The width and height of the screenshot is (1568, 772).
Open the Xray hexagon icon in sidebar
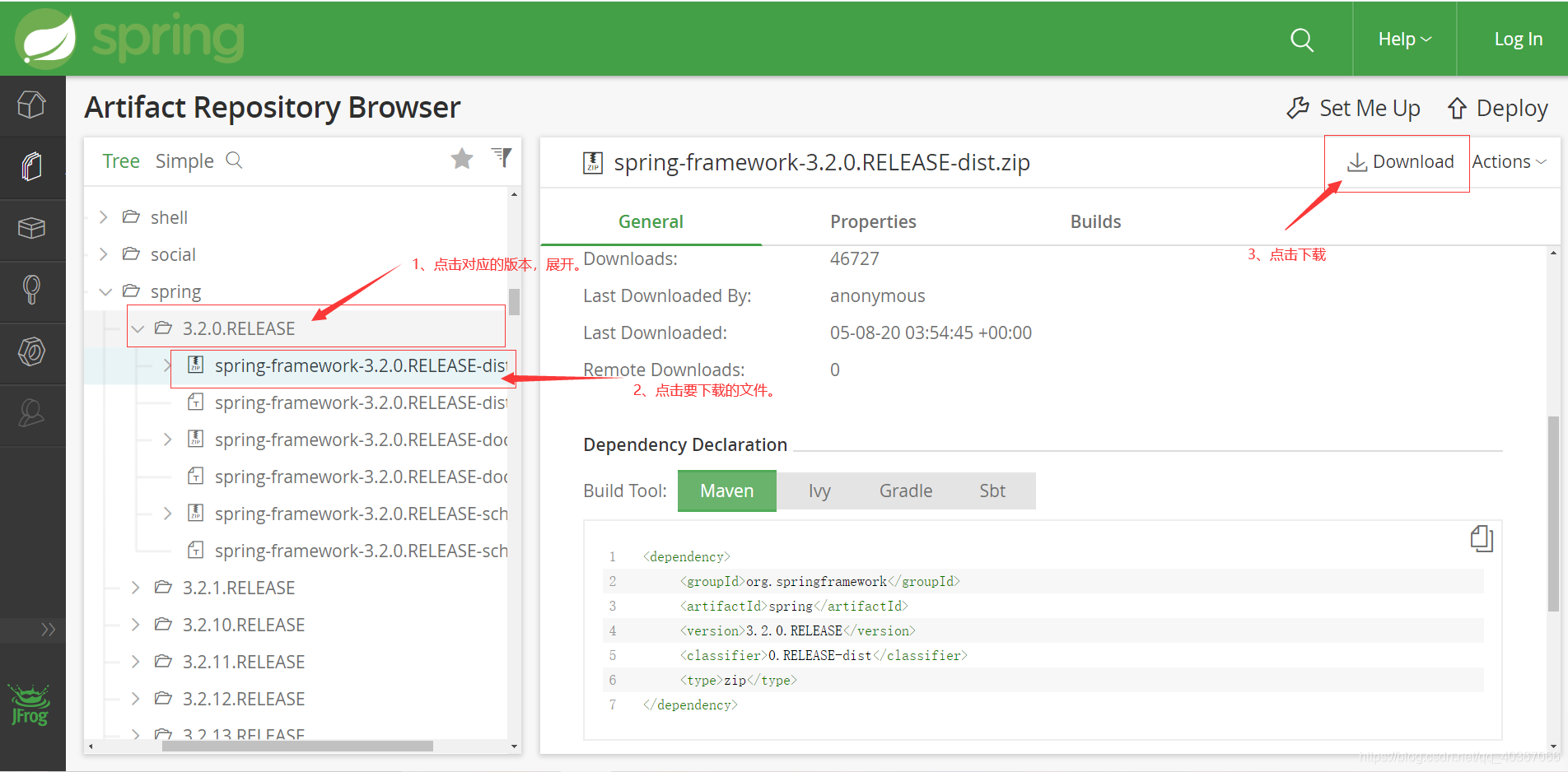tap(32, 352)
